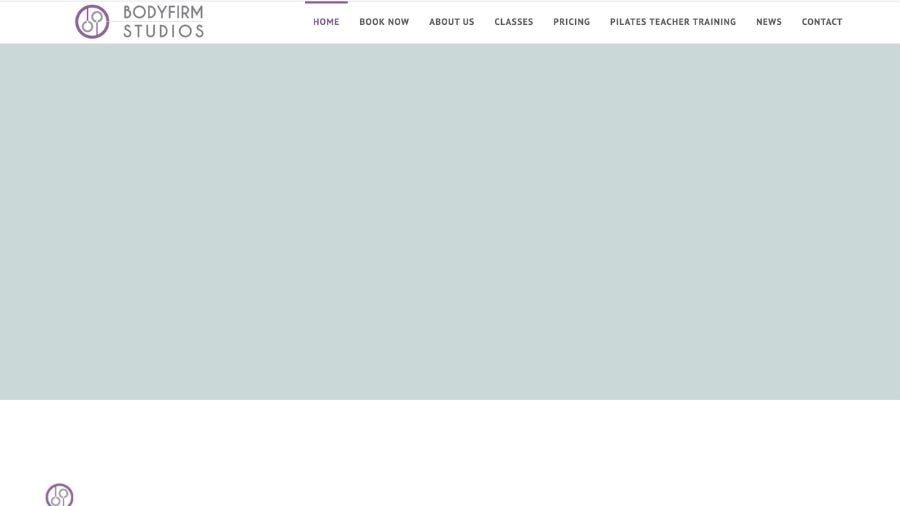Open the Home menu item

326,22
